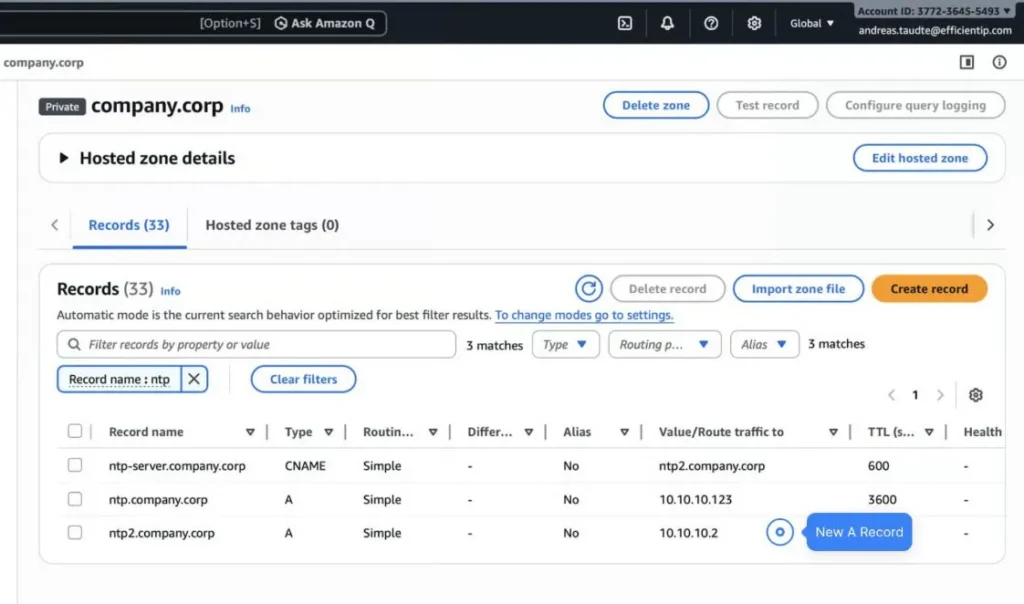Check the ntp.company.corp row checkbox
The height and width of the screenshot is (604, 1024).
[x=75, y=499]
